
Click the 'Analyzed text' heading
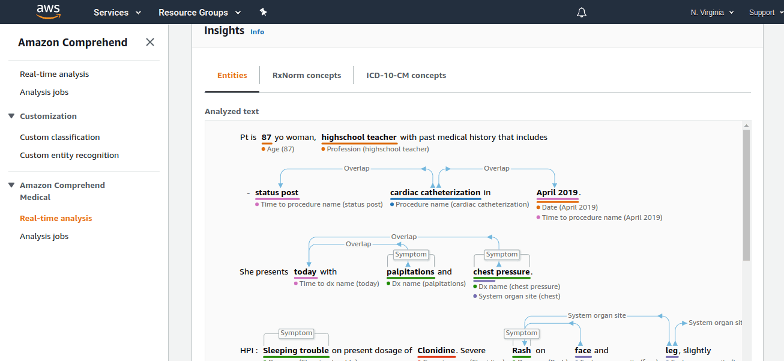point(232,112)
